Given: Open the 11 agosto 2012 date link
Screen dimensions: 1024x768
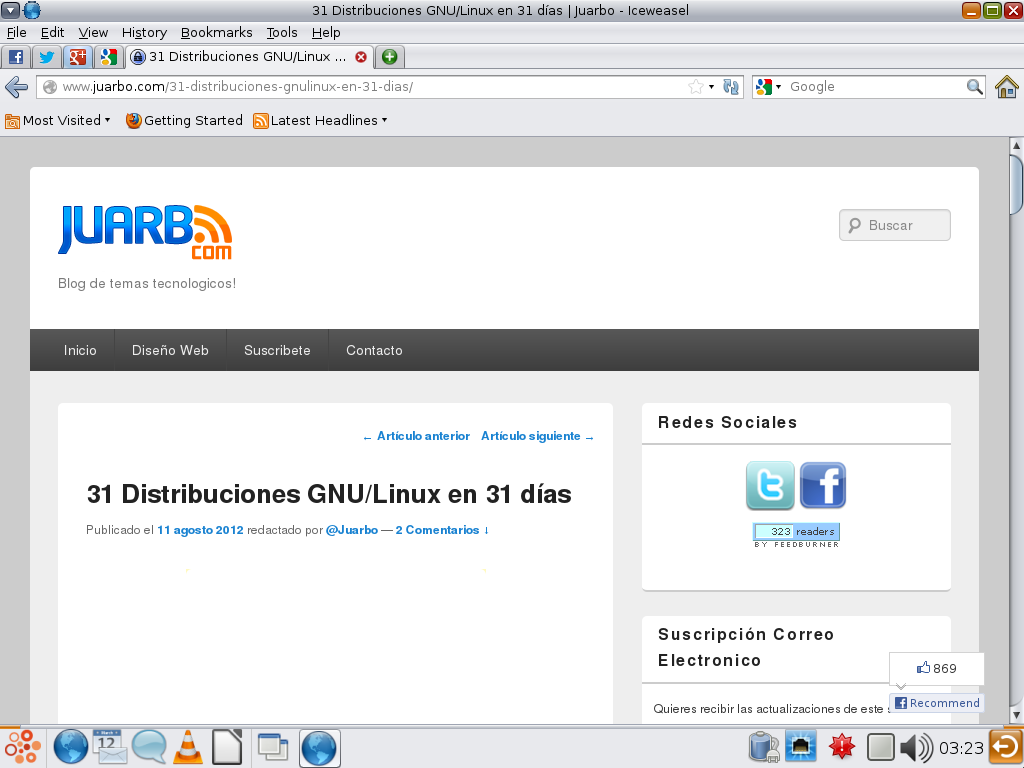Looking at the screenshot, I should 200,530.
